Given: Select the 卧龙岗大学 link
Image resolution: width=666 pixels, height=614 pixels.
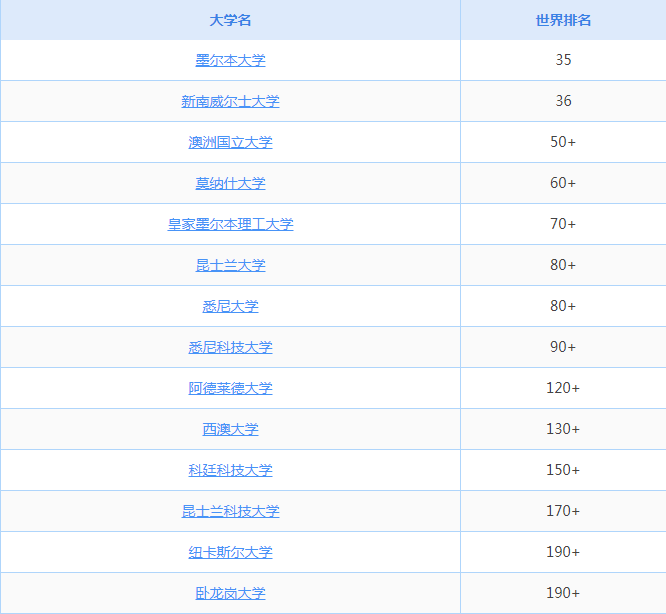Looking at the screenshot, I should click(x=230, y=593).
